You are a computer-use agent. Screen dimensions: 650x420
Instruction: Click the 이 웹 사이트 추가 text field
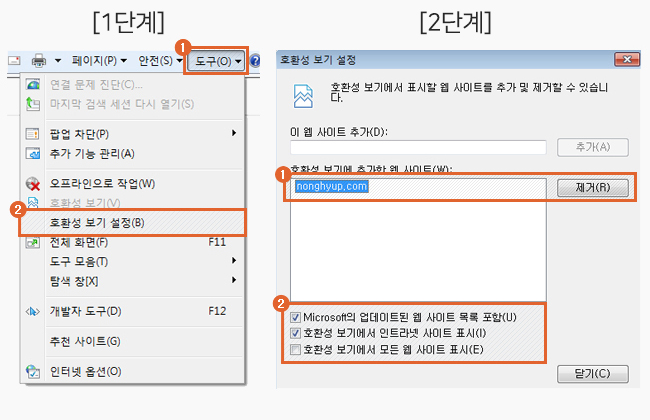coord(418,147)
